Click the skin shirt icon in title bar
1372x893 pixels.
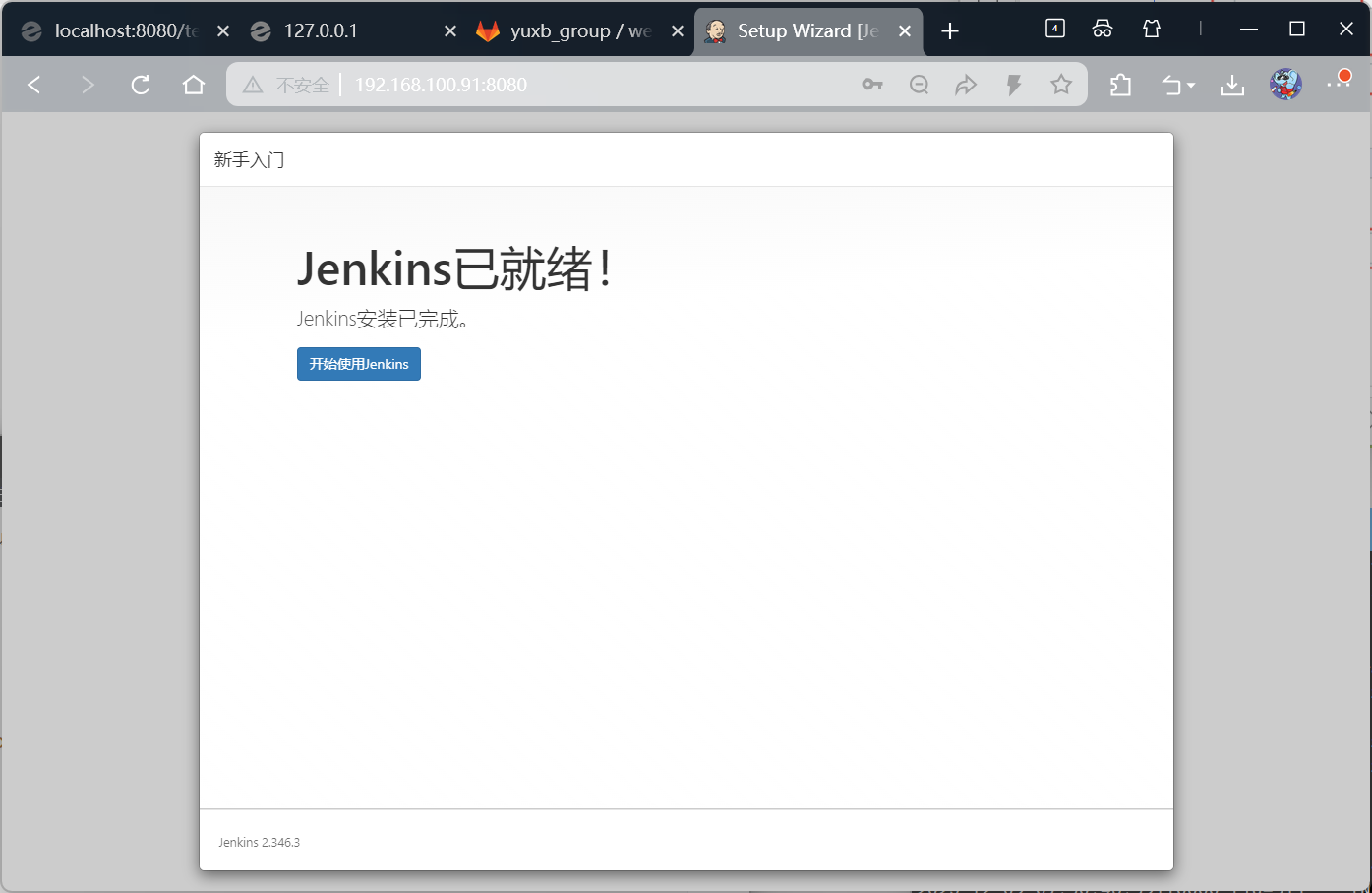coord(1152,29)
